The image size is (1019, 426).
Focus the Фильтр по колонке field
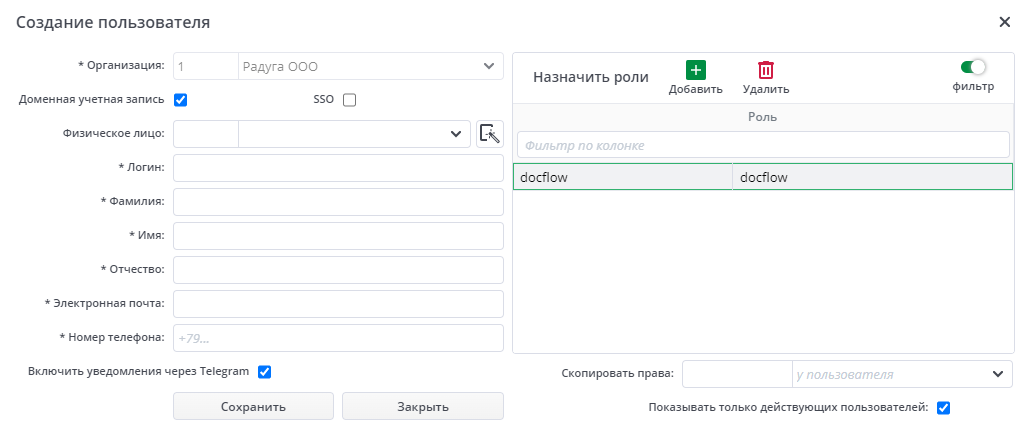[x=762, y=145]
